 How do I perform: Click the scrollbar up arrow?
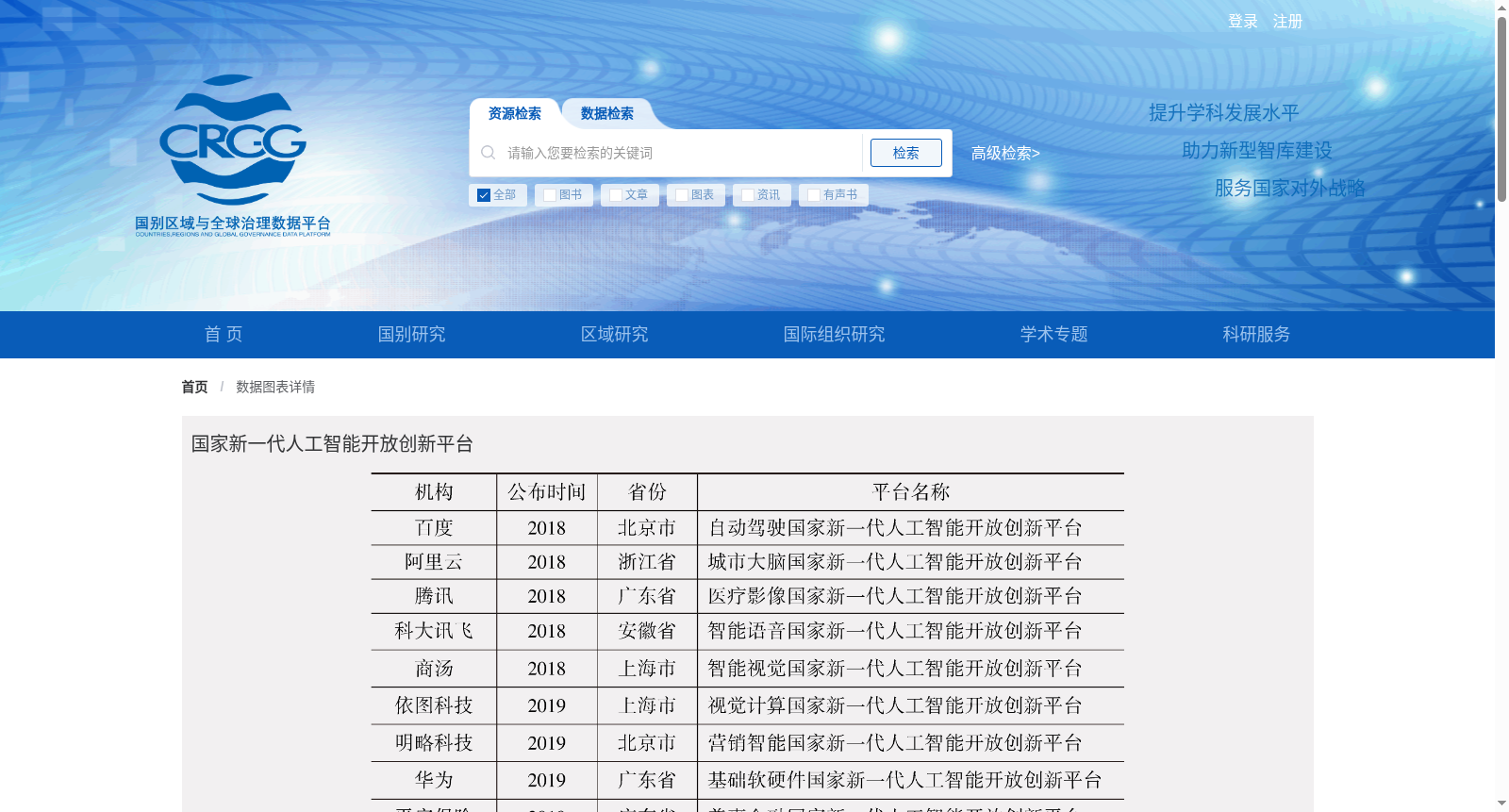[x=1501, y=8]
